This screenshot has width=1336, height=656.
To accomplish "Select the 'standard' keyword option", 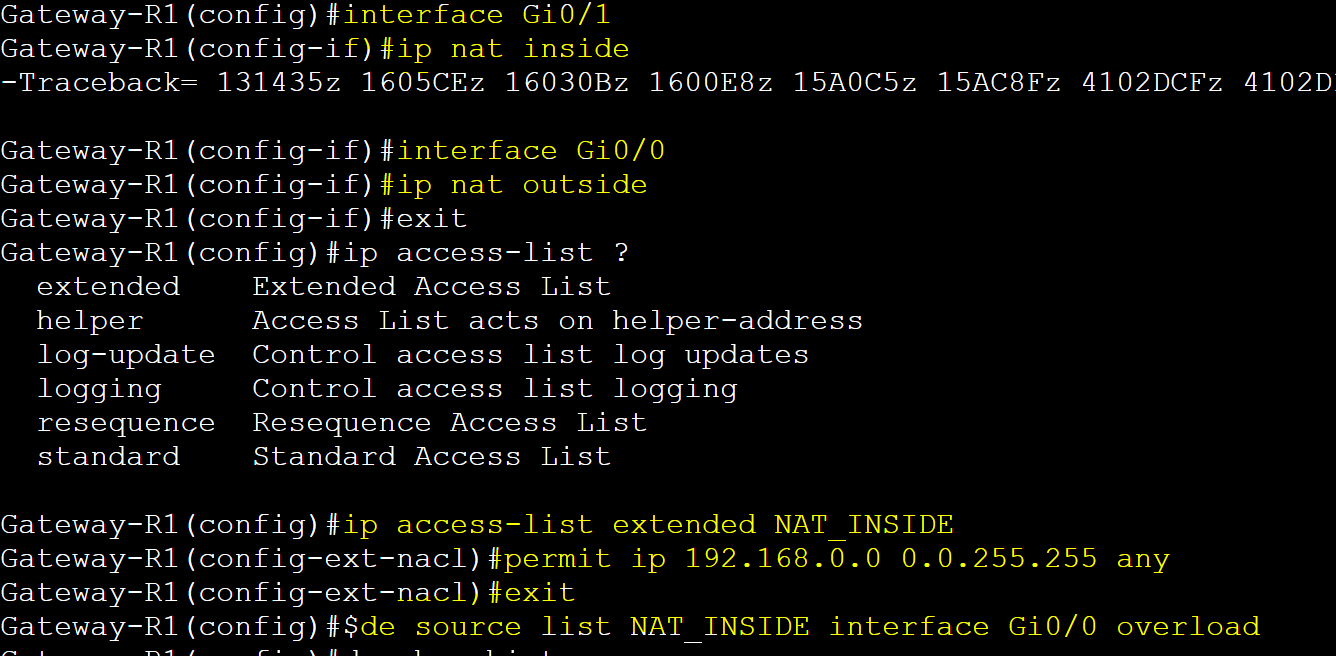I will (x=108, y=457).
